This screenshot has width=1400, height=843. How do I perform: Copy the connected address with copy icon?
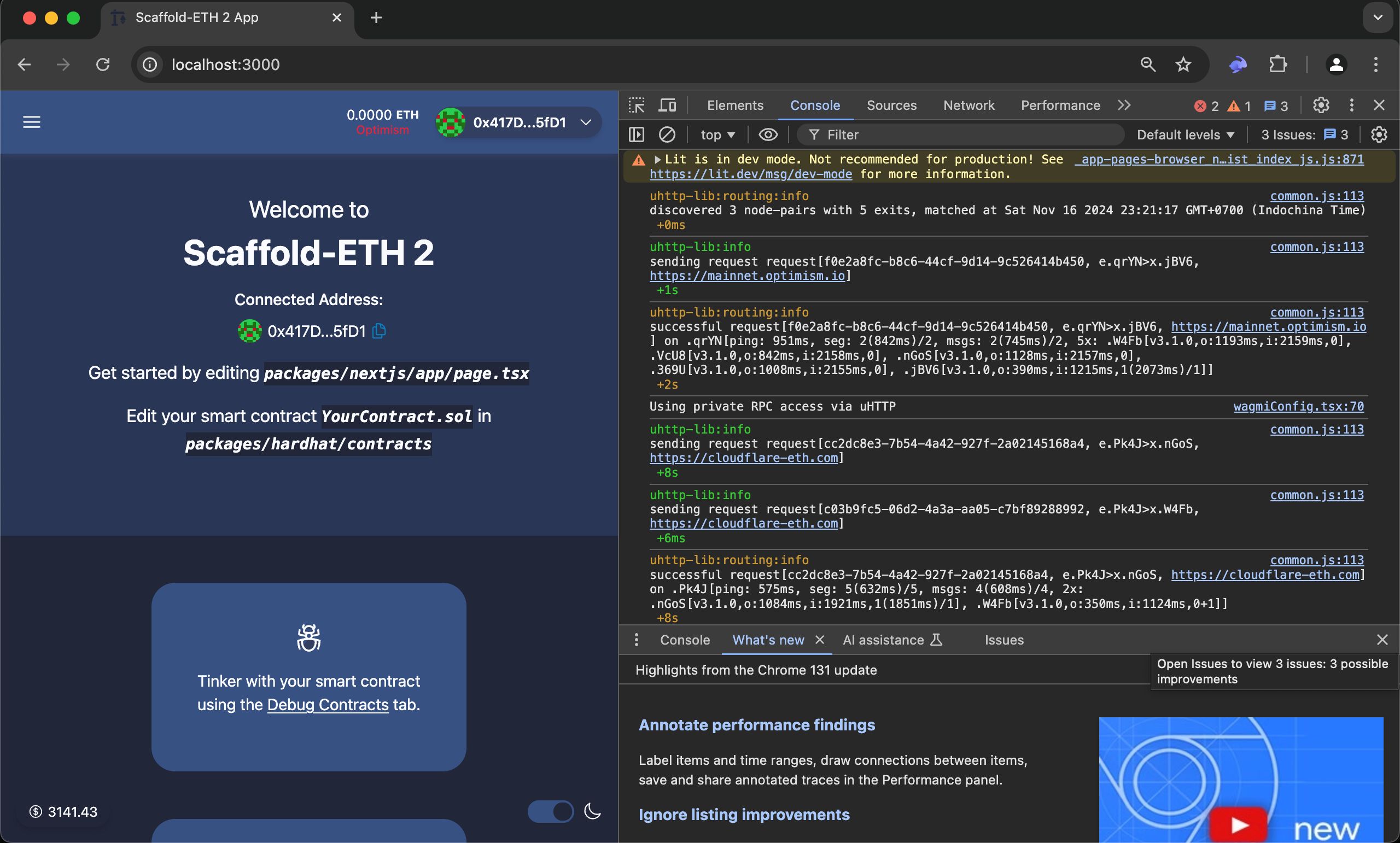(x=379, y=331)
